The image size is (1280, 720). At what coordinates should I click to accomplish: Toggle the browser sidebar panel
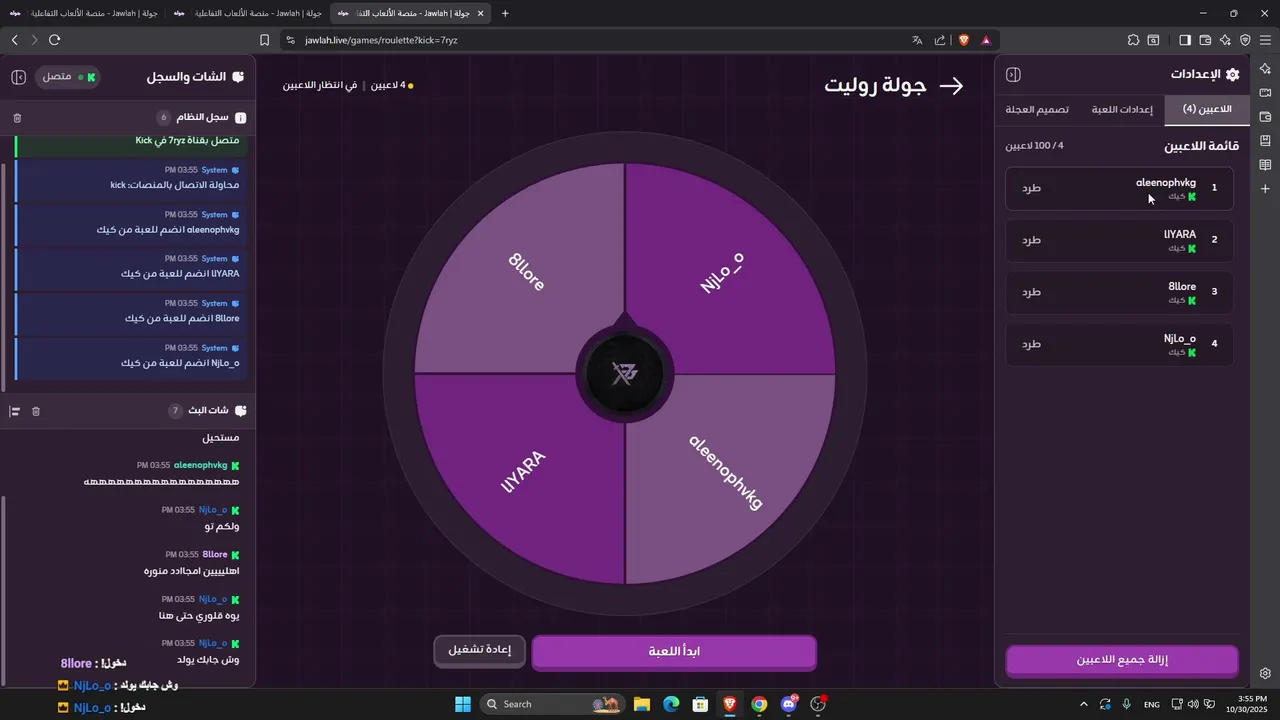(1185, 40)
